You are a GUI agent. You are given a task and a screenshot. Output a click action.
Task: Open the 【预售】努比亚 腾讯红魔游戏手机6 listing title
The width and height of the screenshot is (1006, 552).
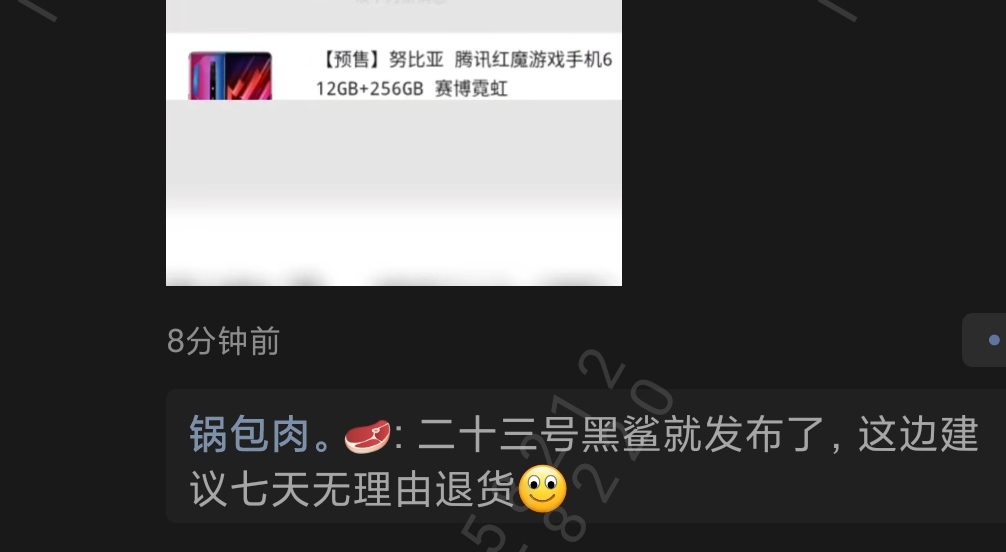465,60
